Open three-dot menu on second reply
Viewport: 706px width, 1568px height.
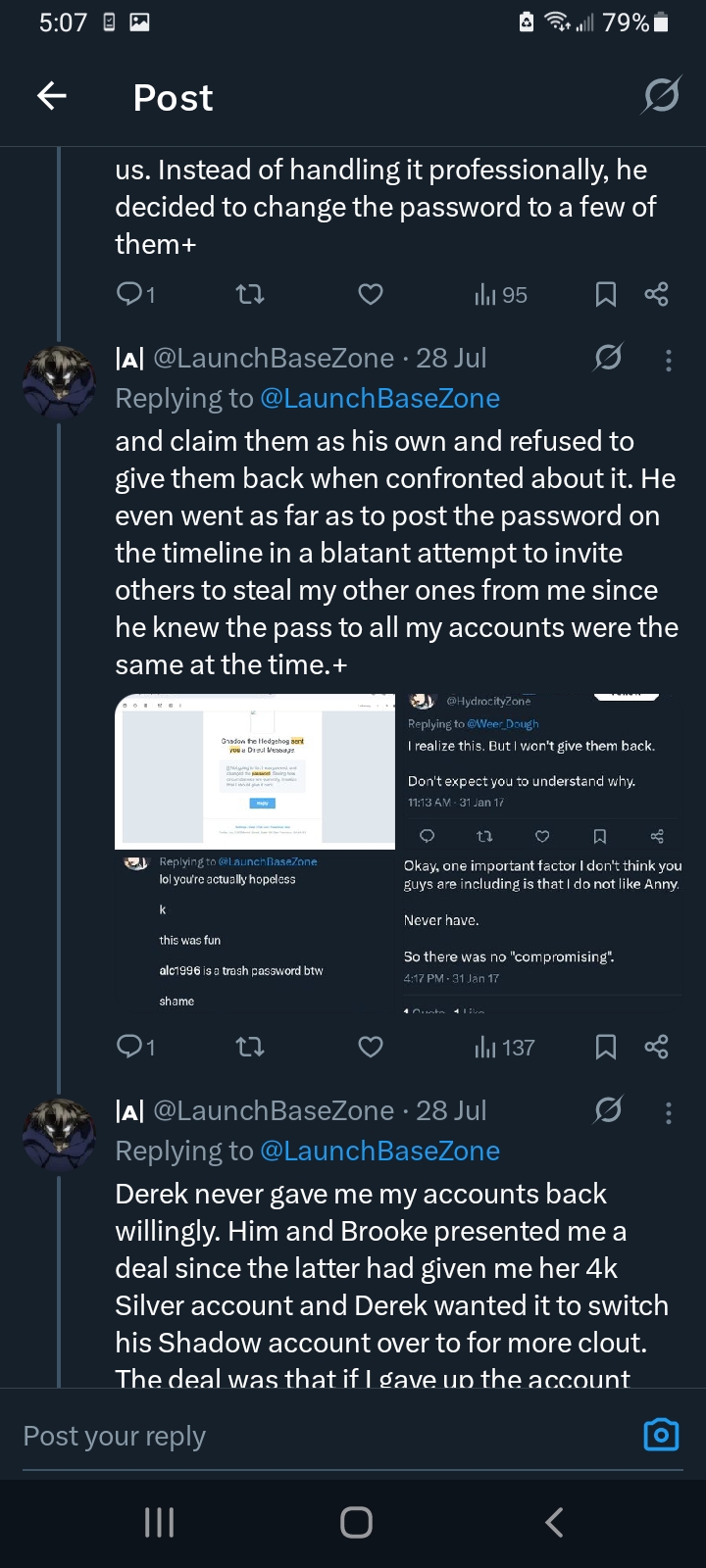click(x=669, y=360)
